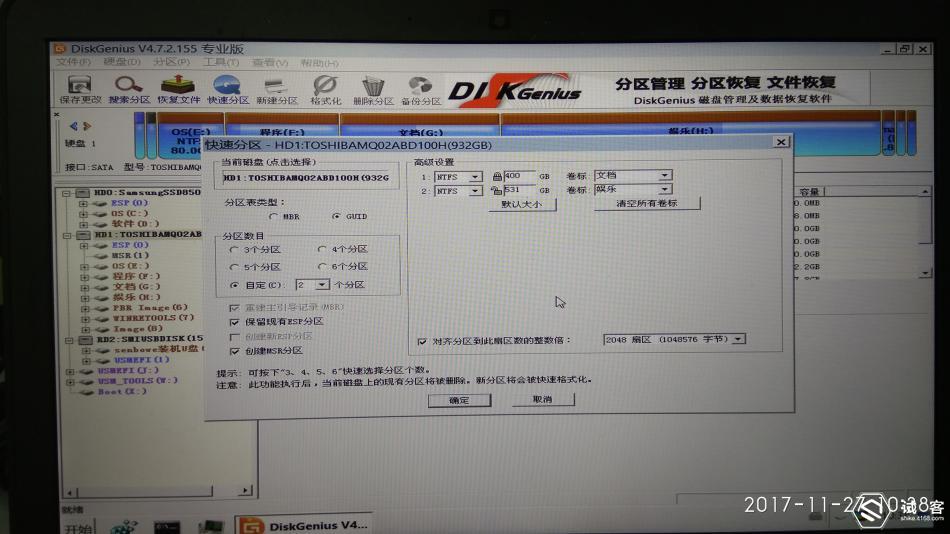Launch the 快速分区 quick partition tool
The image size is (950, 534).
pyautogui.click(x=228, y=90)
